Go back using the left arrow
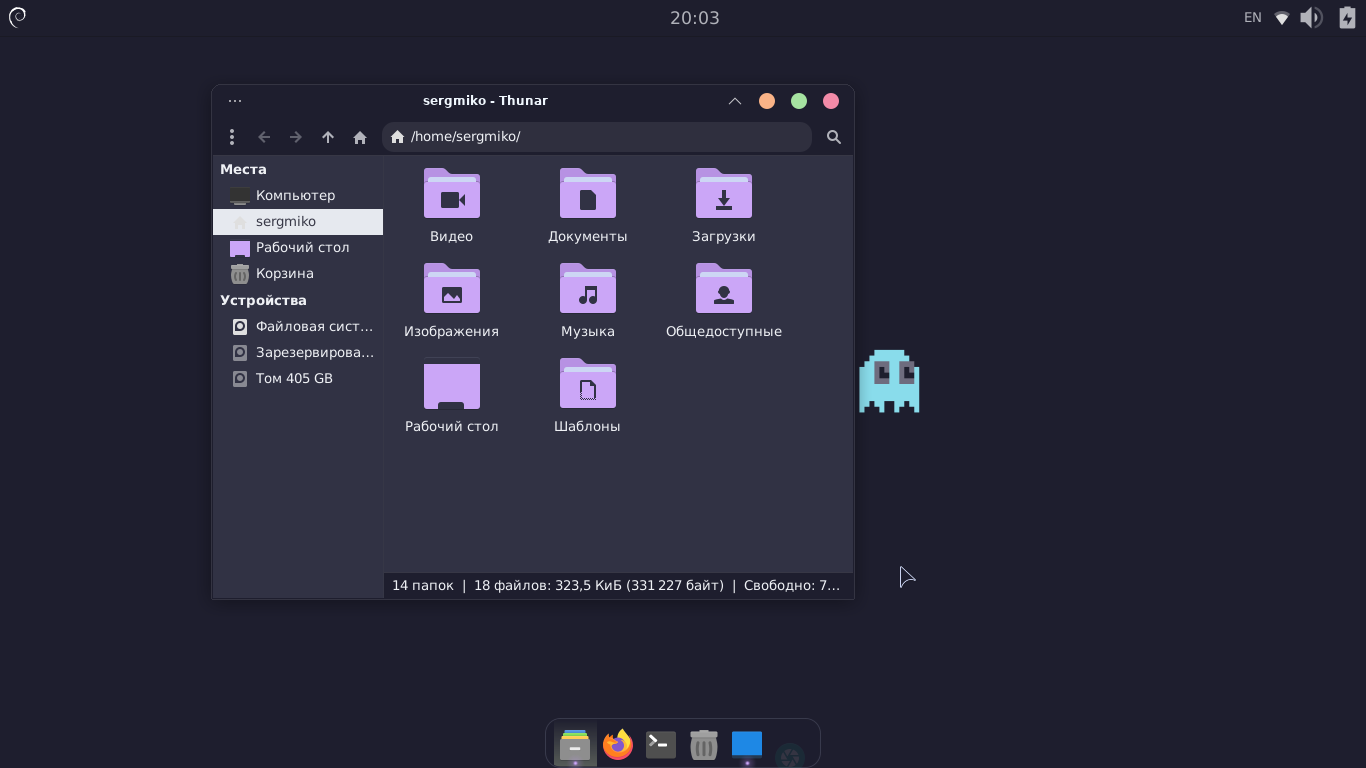1366x768 pixels. click(x=264, y=137)
